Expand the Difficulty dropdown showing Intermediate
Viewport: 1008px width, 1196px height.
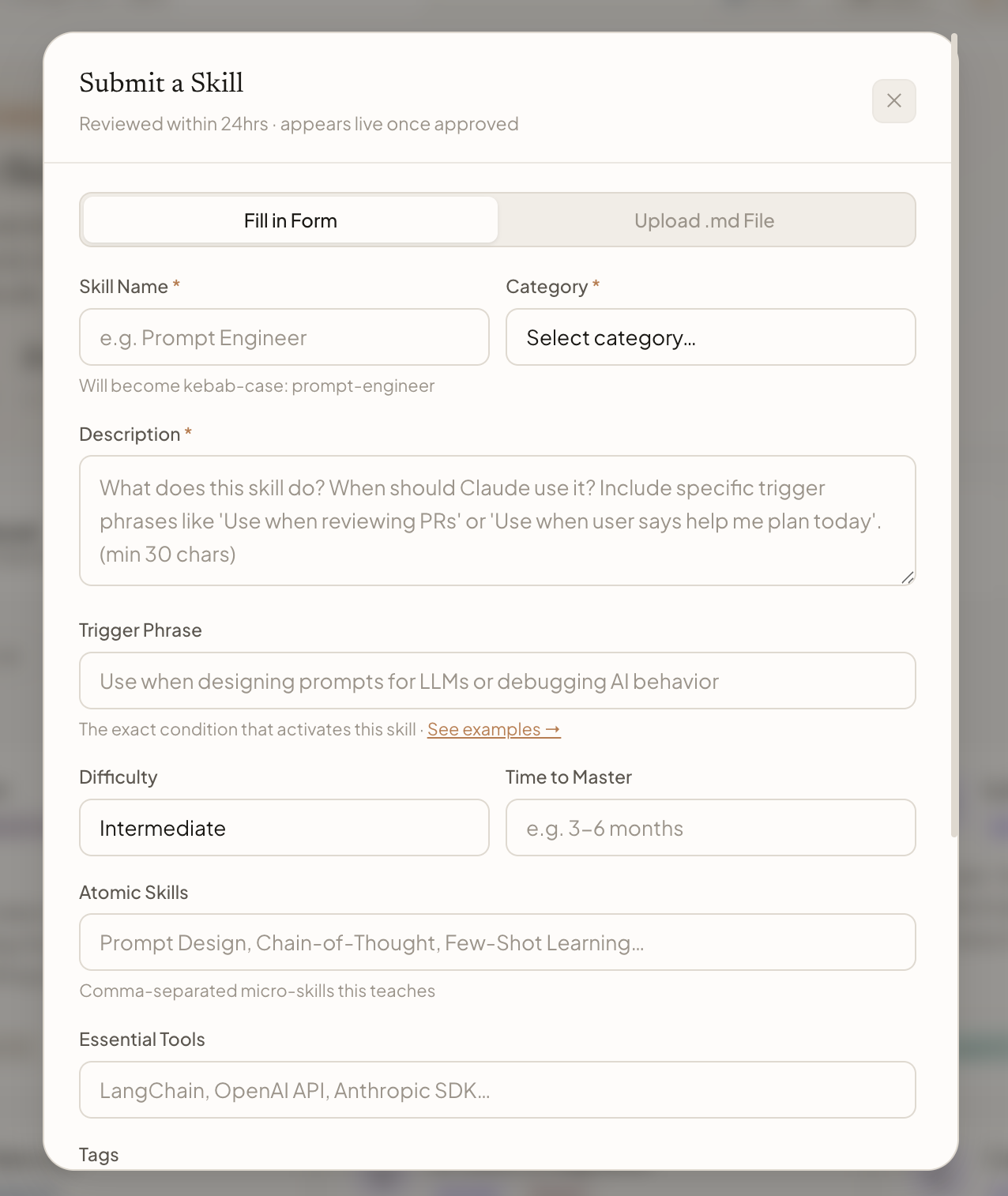click(284, 828)
